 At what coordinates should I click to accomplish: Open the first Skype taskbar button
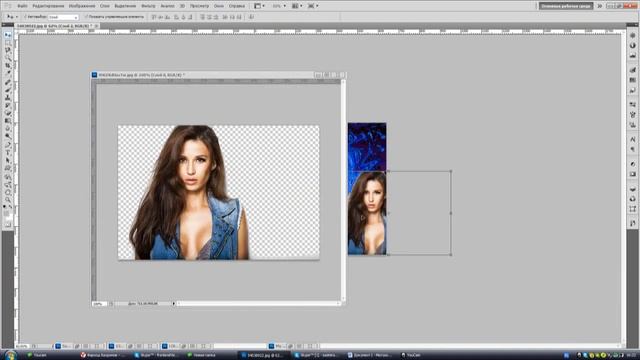coord(157,356)
